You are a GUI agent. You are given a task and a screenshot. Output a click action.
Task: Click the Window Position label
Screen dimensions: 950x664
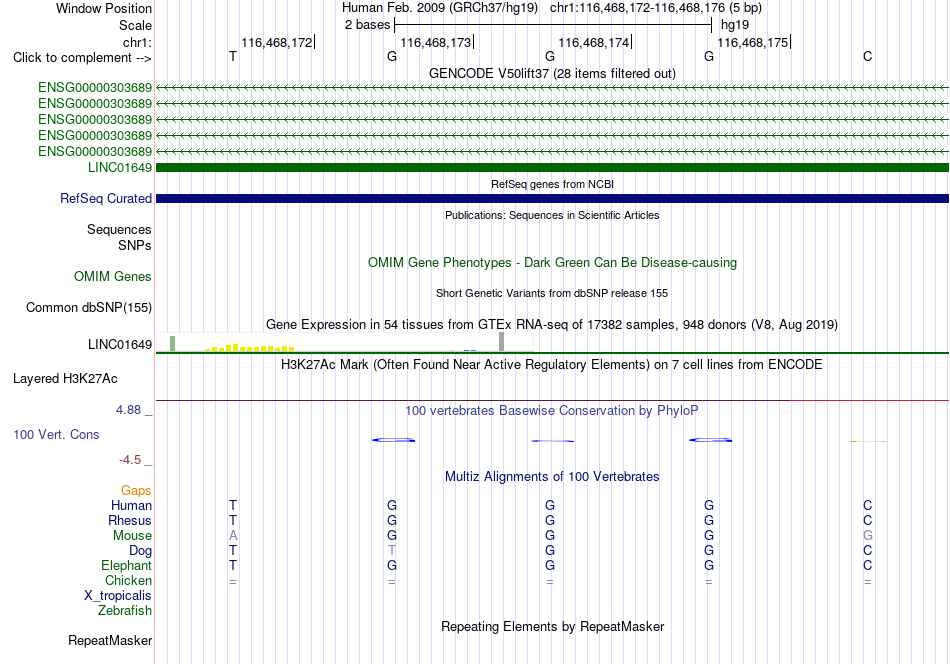click(x=104, y=8)
